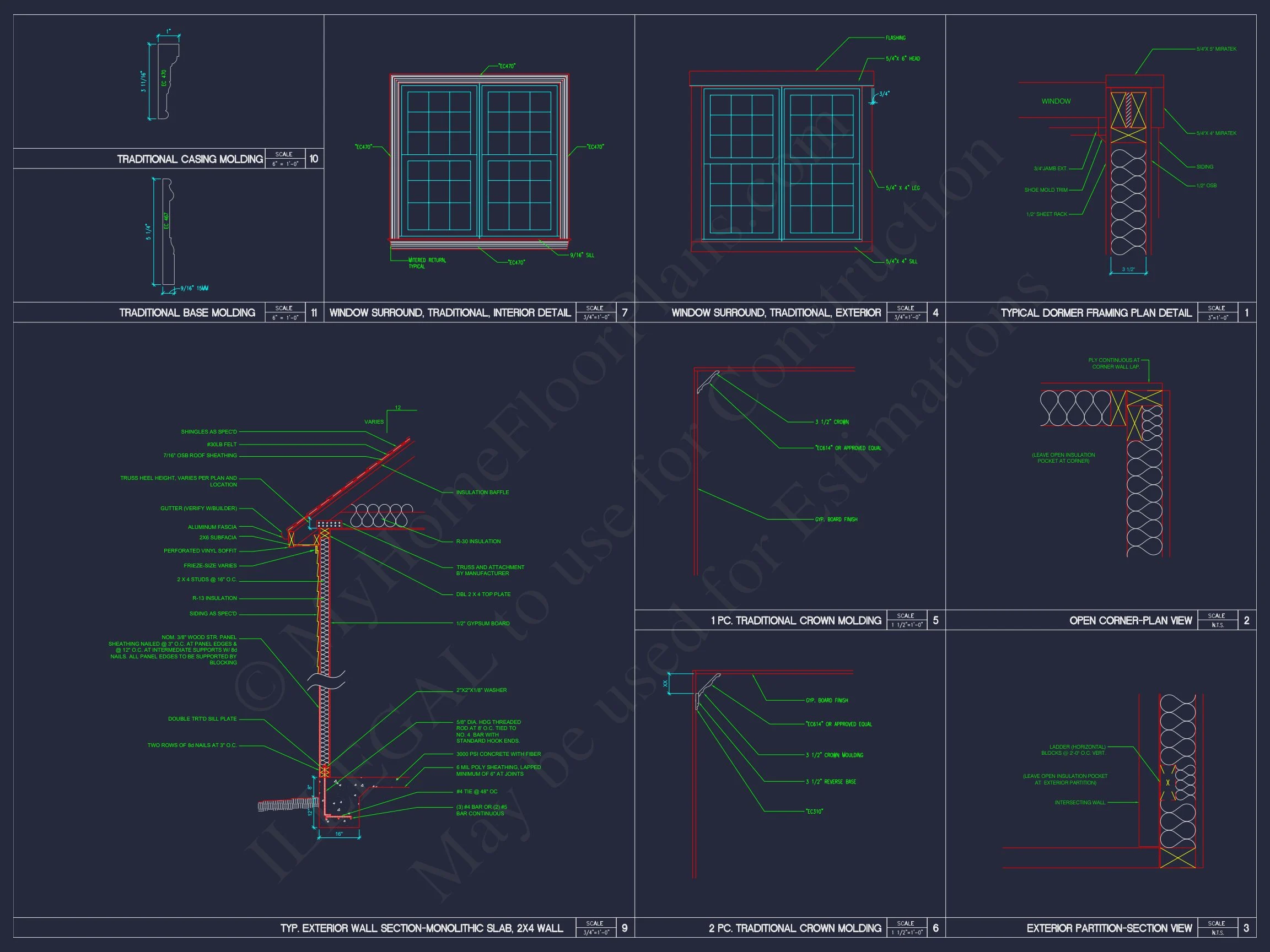Click the 1 Pc. Traditional Crown Molding title
Screen dimensions: 1270x952
click(x=796, y=620)
